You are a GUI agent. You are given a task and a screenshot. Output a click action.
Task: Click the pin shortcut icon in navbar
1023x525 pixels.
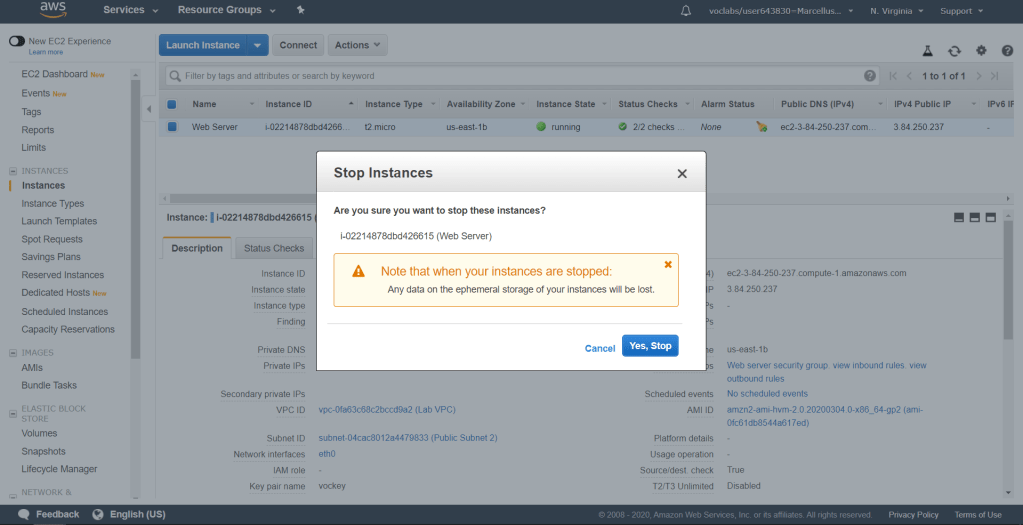coord(303,11)
